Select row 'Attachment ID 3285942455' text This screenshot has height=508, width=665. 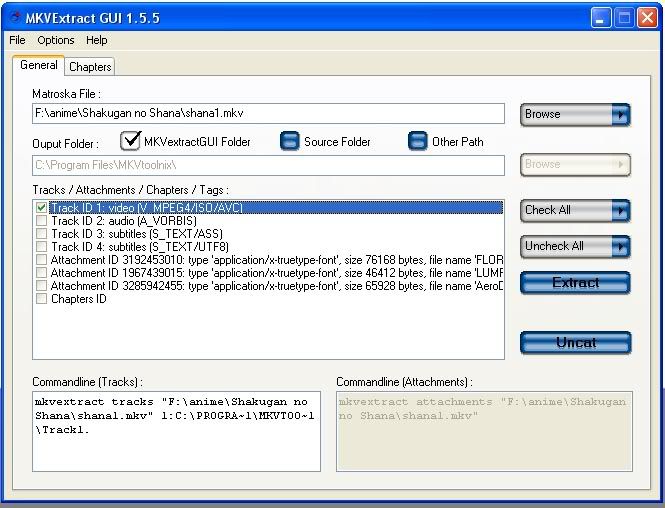[x=277, y=286]
